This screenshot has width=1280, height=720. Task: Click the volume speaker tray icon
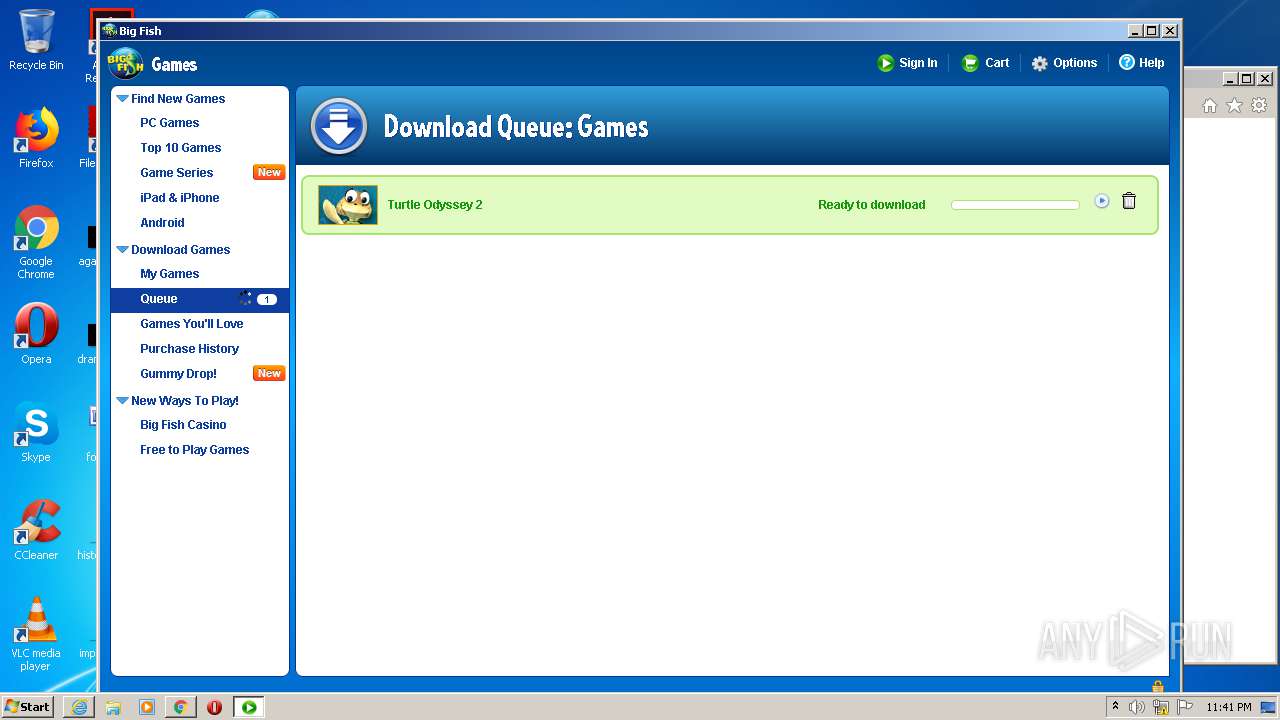[1137, 707]
